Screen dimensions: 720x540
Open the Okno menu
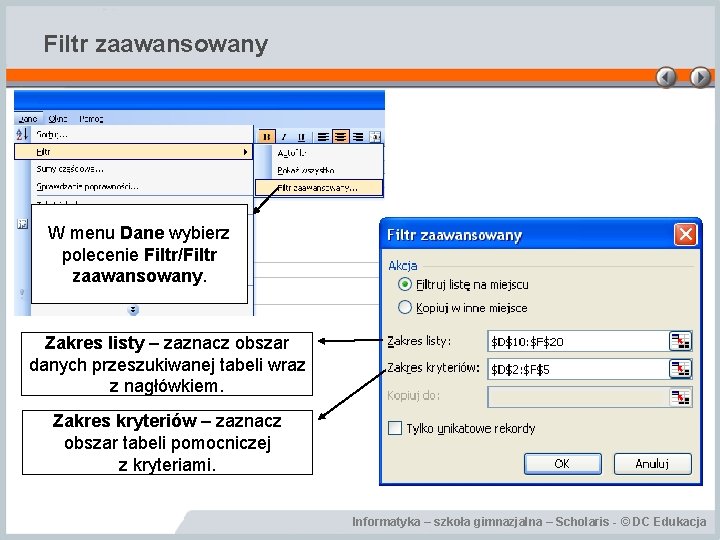click(x=58, y=118)
